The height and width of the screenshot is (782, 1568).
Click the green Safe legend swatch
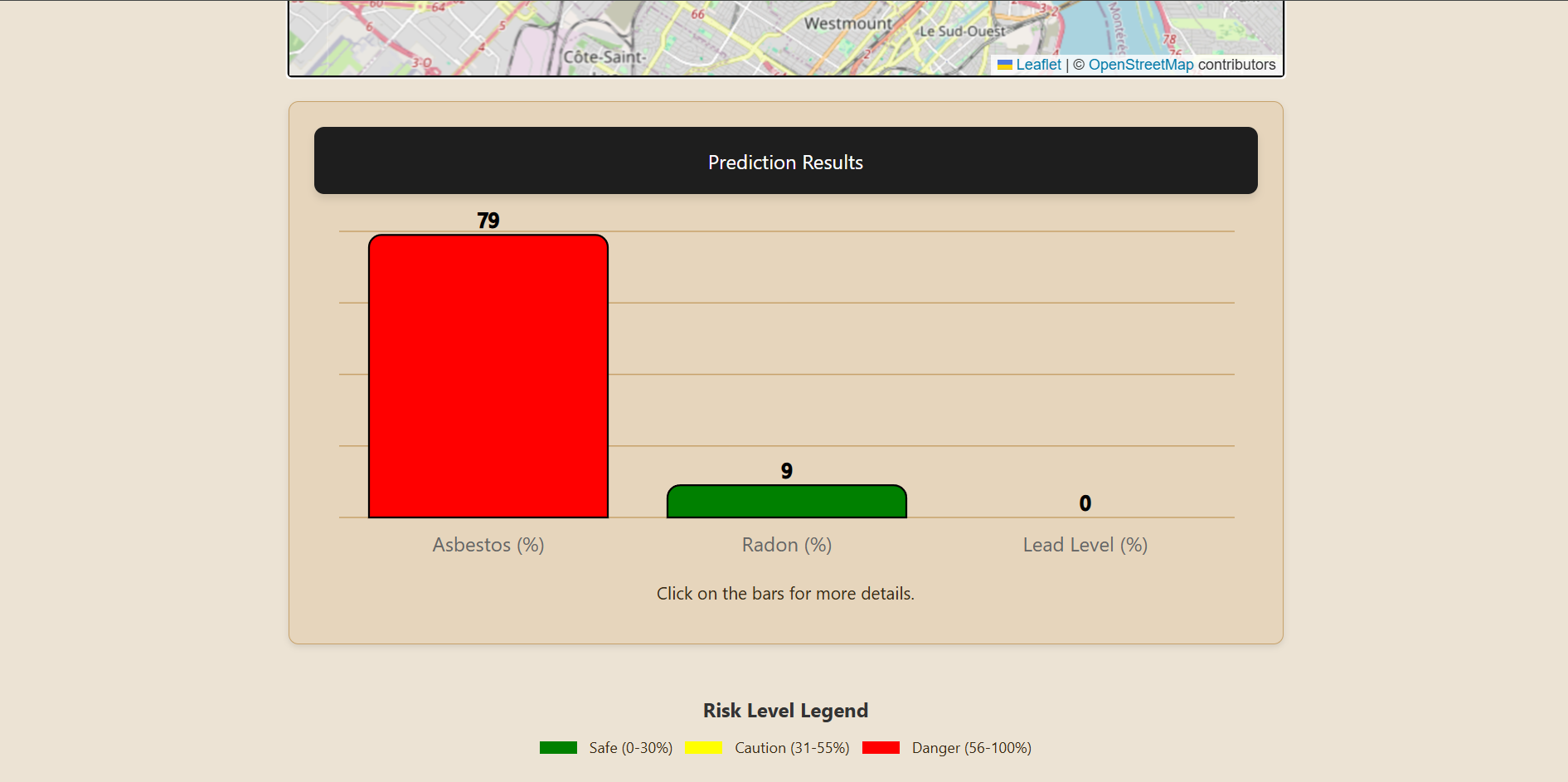(558, 748)
